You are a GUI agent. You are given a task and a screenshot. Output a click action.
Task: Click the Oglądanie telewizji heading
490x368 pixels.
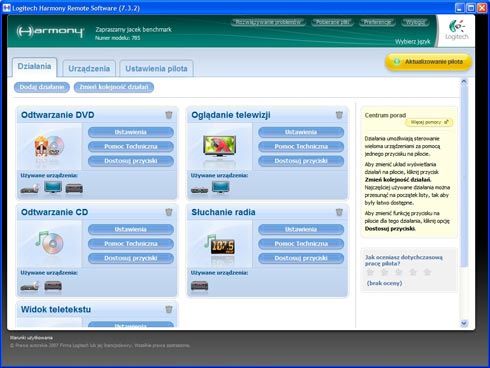tap(231, 115)
